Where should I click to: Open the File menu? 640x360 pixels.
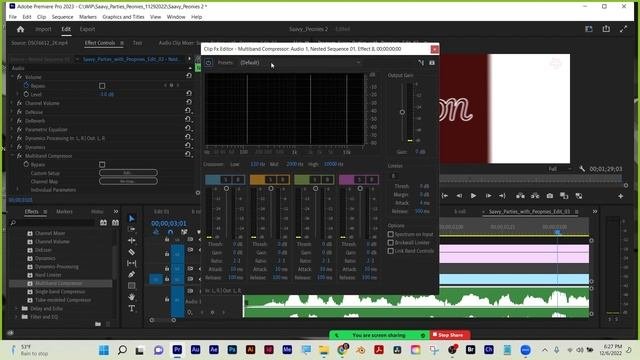point(13,17)
